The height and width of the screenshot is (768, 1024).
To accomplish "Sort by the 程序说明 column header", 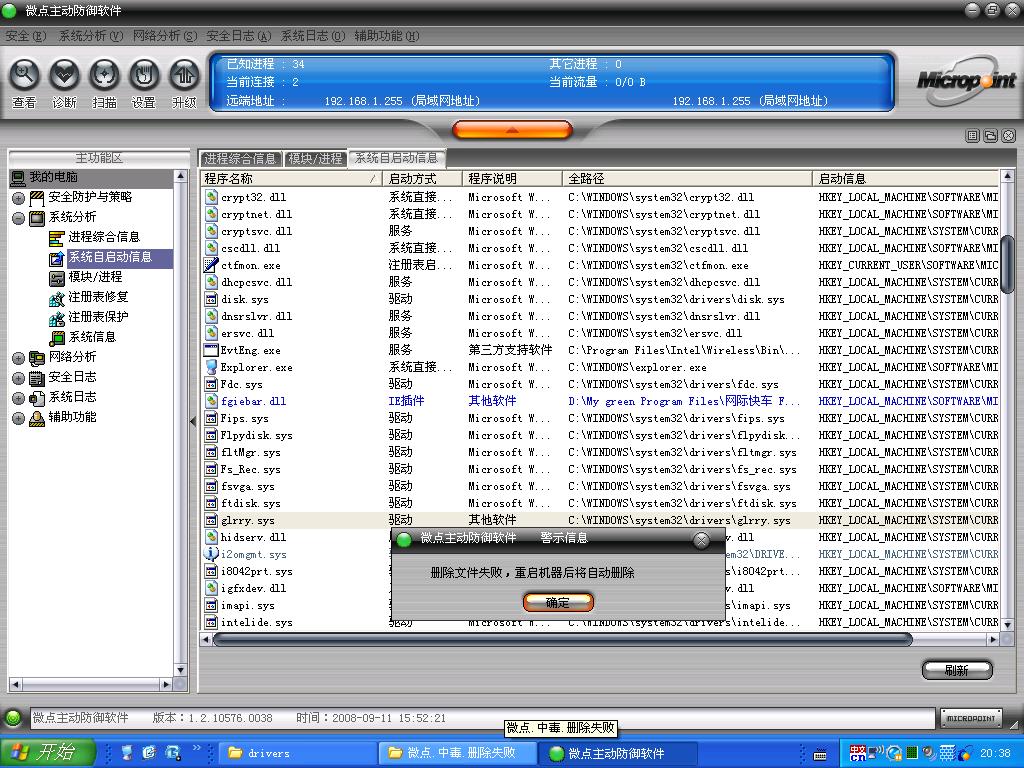I will (x=513, y=178).
